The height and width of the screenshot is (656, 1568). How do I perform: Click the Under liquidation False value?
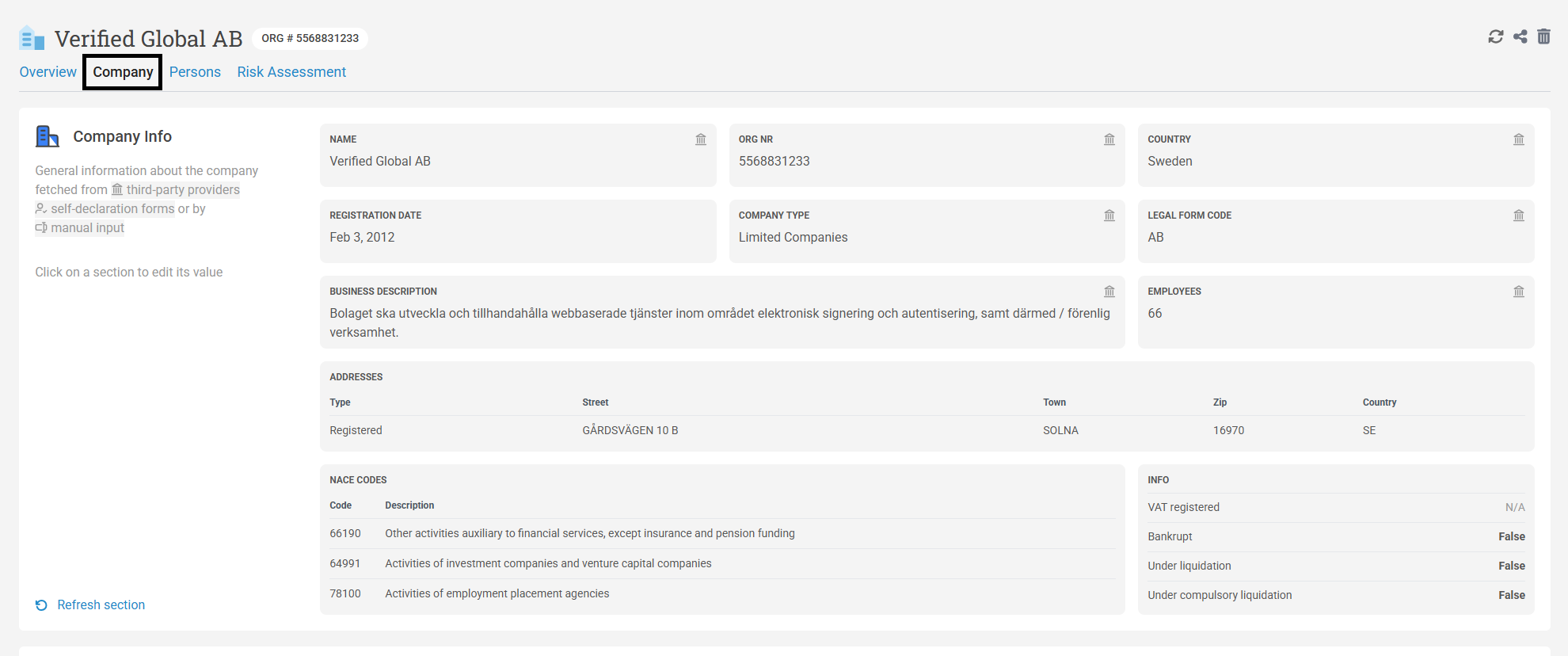[x=1512, y=566]
